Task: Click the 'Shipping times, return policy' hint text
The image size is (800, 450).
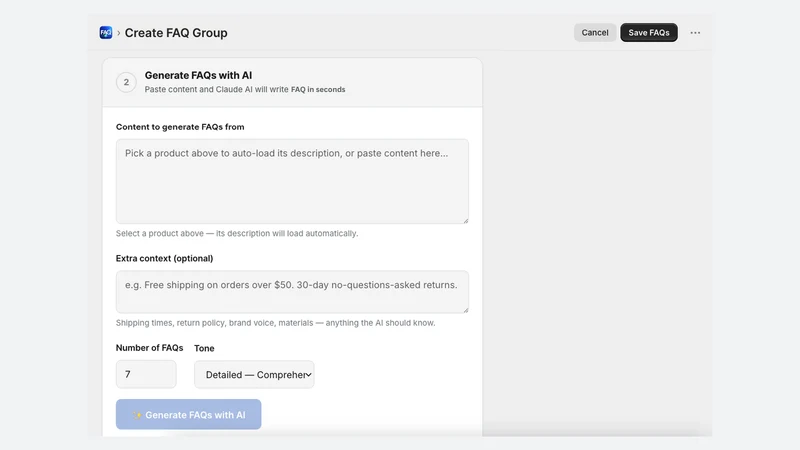Action: 276,323
